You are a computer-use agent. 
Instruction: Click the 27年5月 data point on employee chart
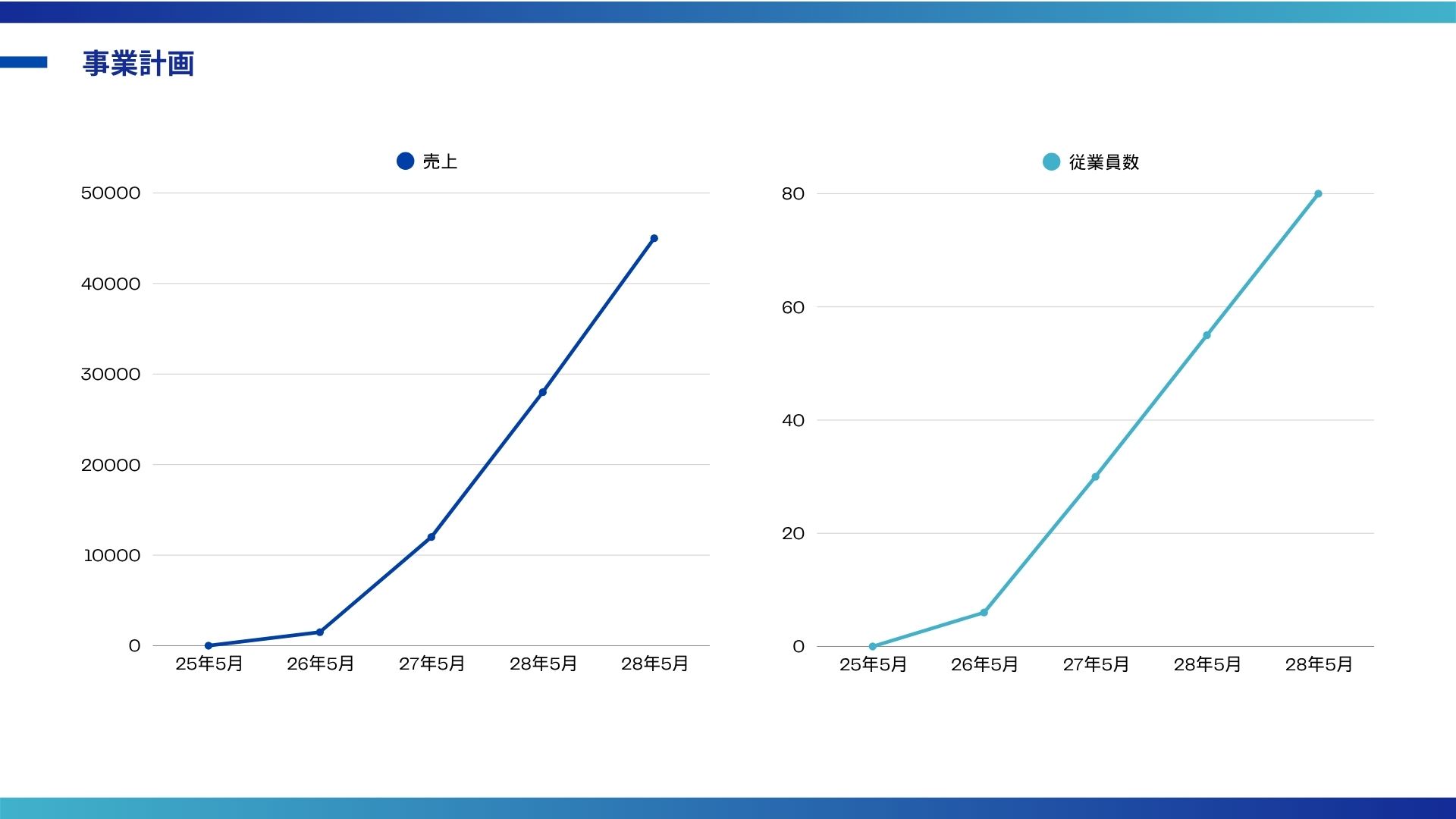[1095, 476]
